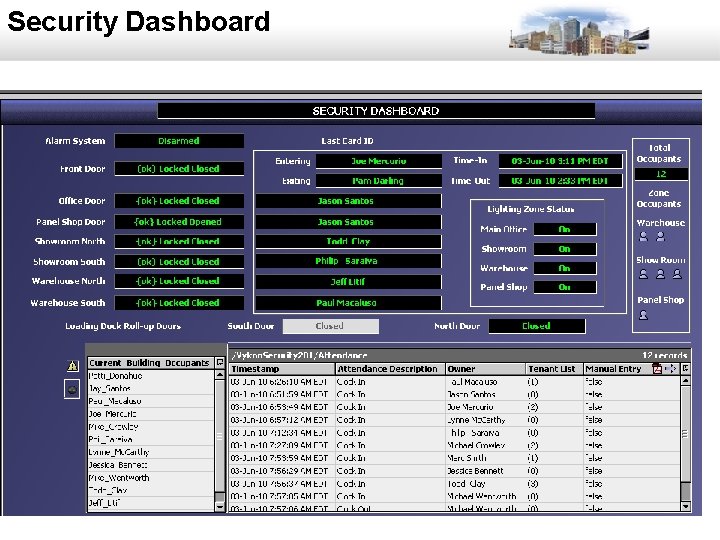
Task: Sort by the Attendance Description column header
Action: click(x=390, y=369)
